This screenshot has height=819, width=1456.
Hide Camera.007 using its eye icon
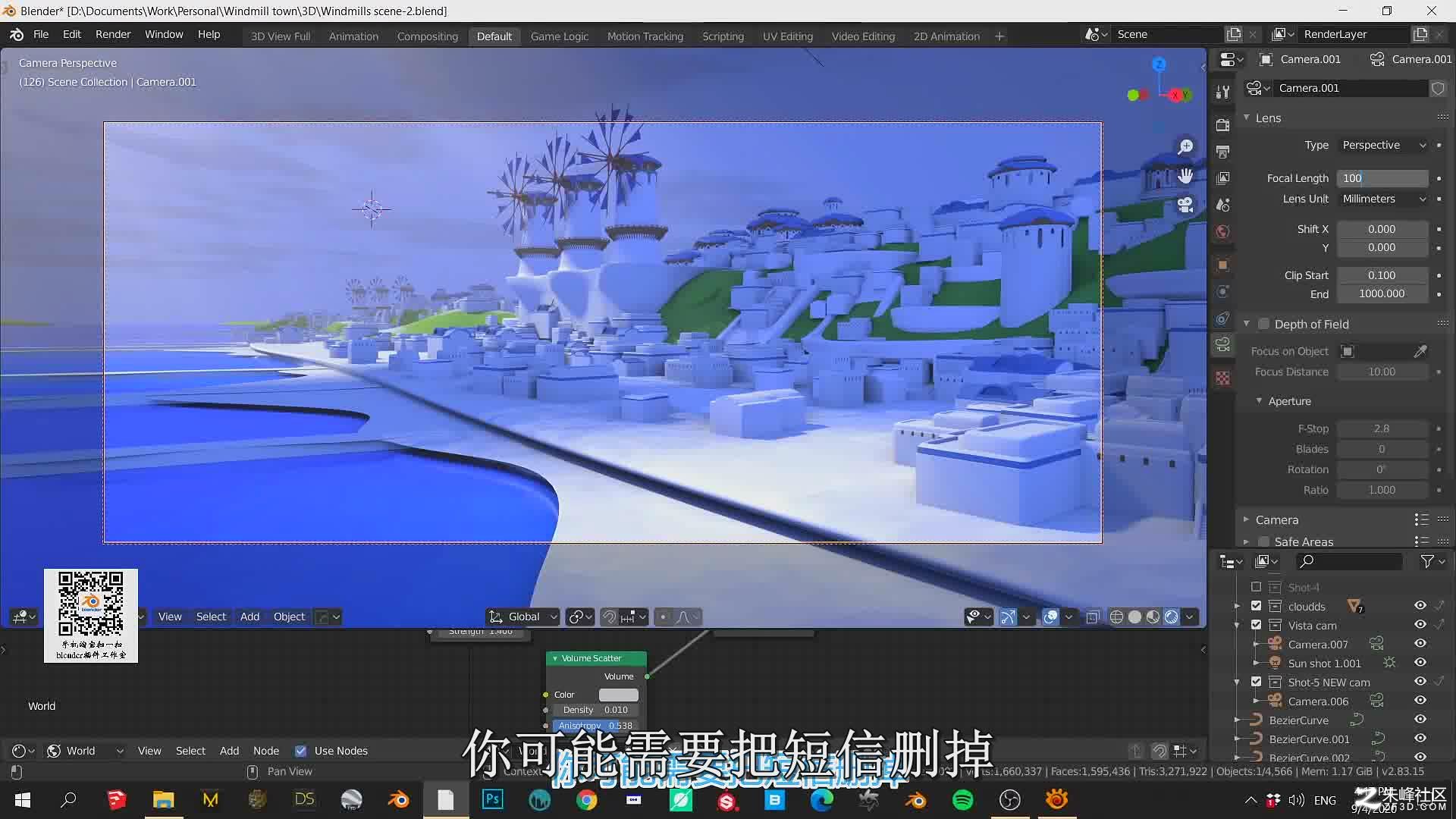coord(1420,644)
